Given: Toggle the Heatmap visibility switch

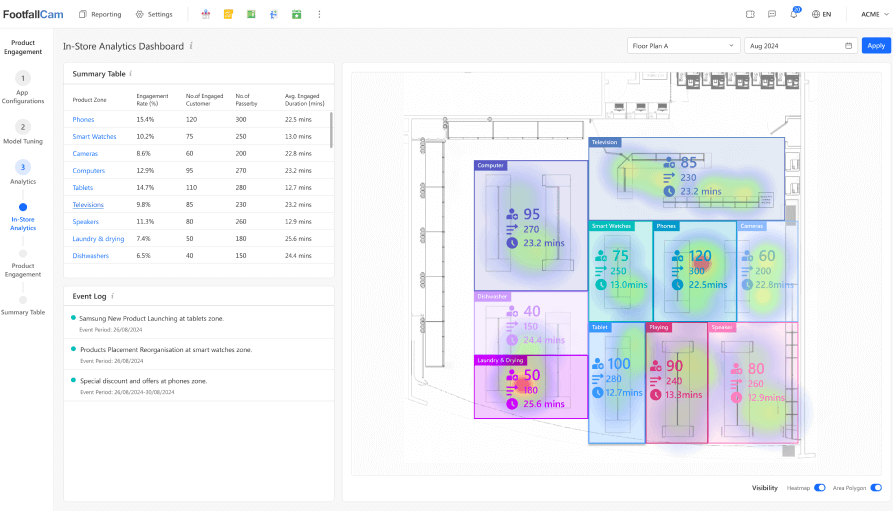Looking at the screenshot, I should [x=820, y=488].
